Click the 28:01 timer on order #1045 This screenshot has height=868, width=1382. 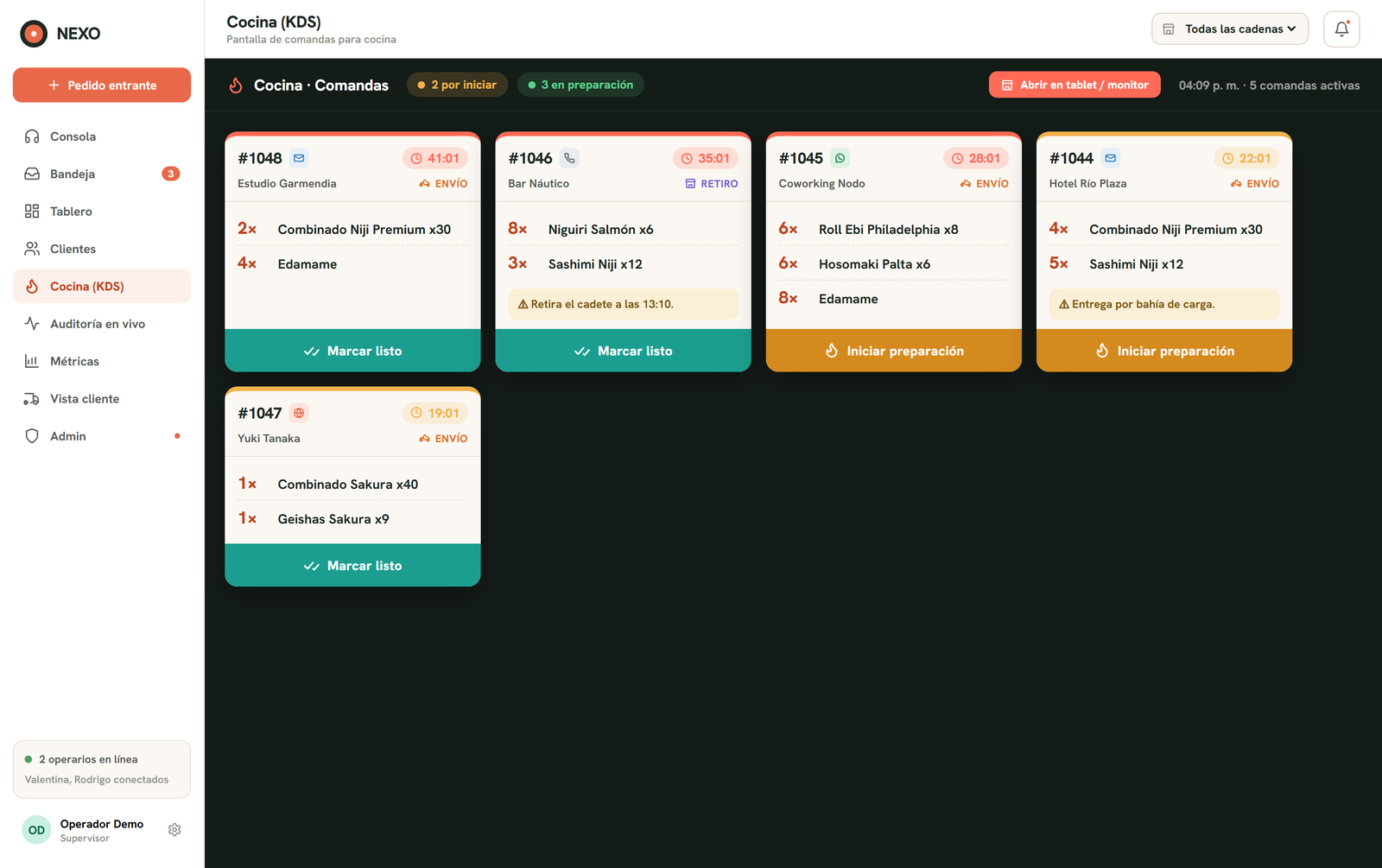coord(975,158)
